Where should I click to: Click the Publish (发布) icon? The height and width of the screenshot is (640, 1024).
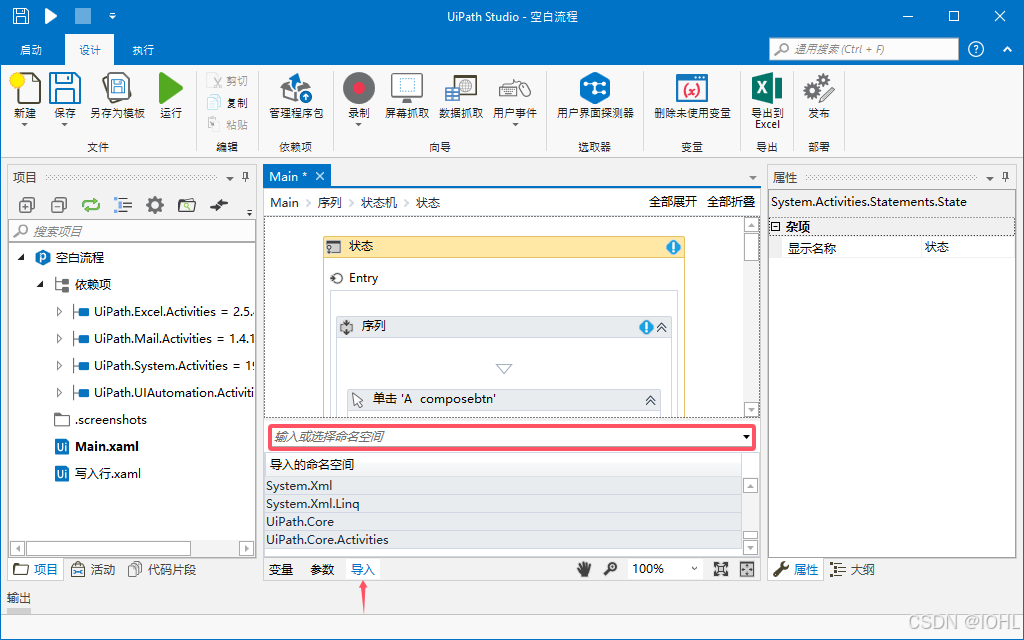pyautogui.click(x=818, y=89)
